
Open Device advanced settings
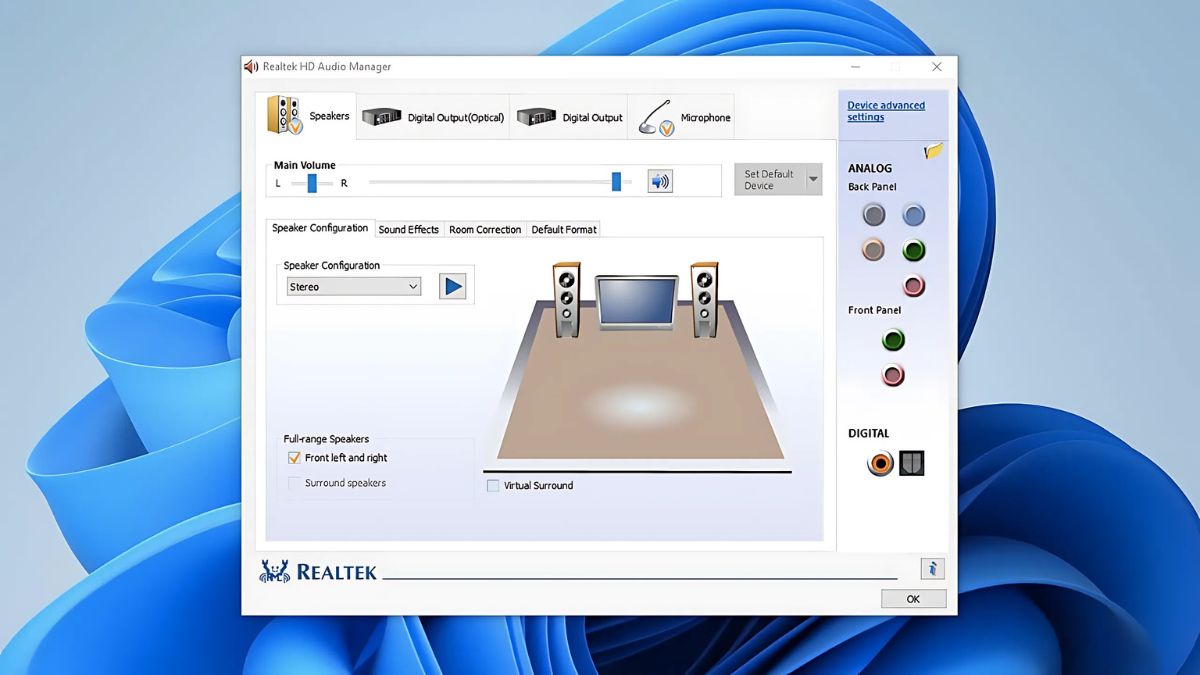tap(884, 110)
